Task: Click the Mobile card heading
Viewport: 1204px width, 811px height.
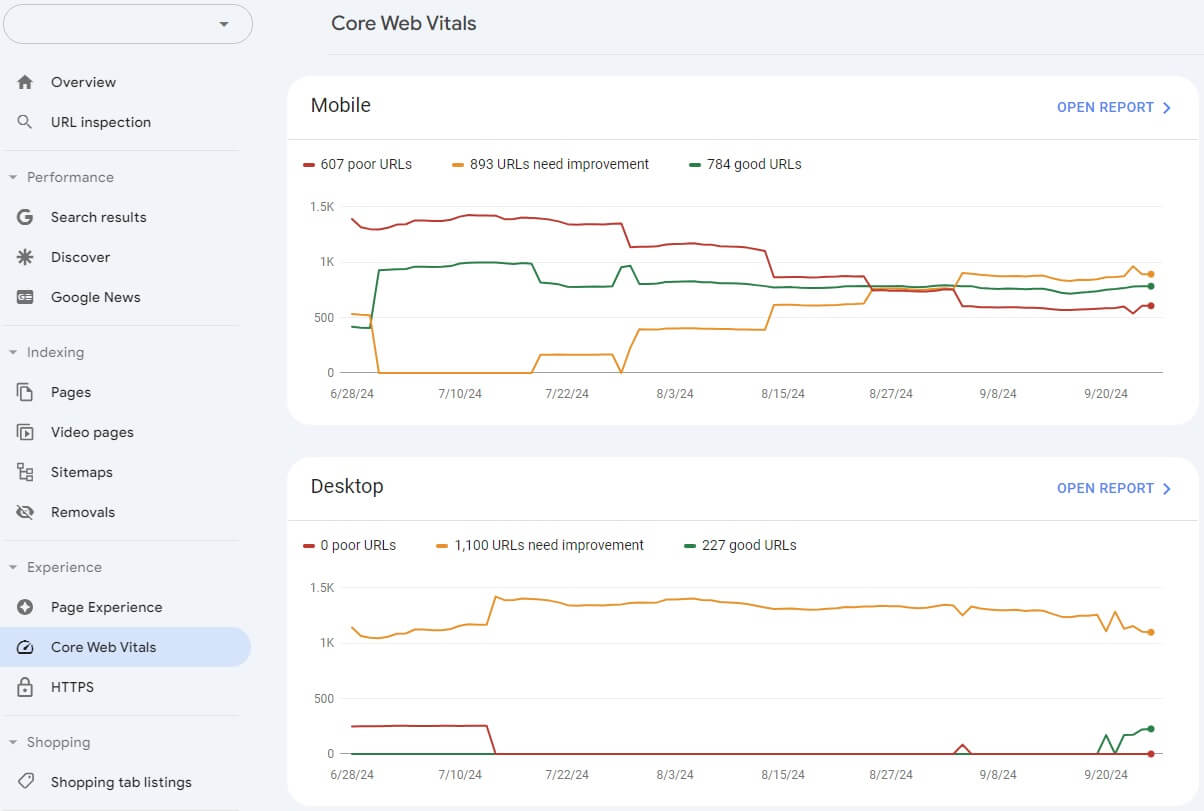Action: (341, 105)
